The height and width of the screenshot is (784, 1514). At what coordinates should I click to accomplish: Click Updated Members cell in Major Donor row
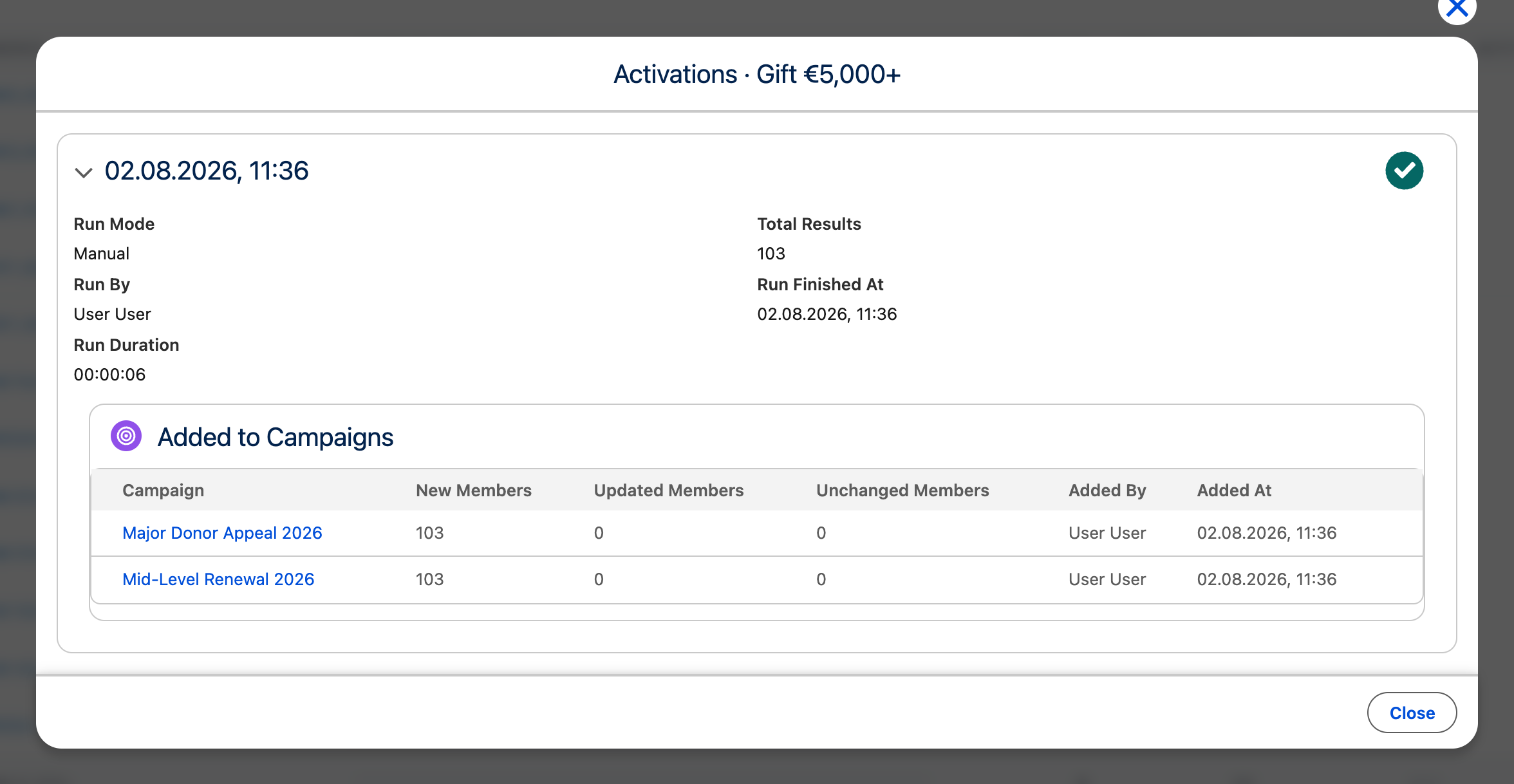[599, 533]
